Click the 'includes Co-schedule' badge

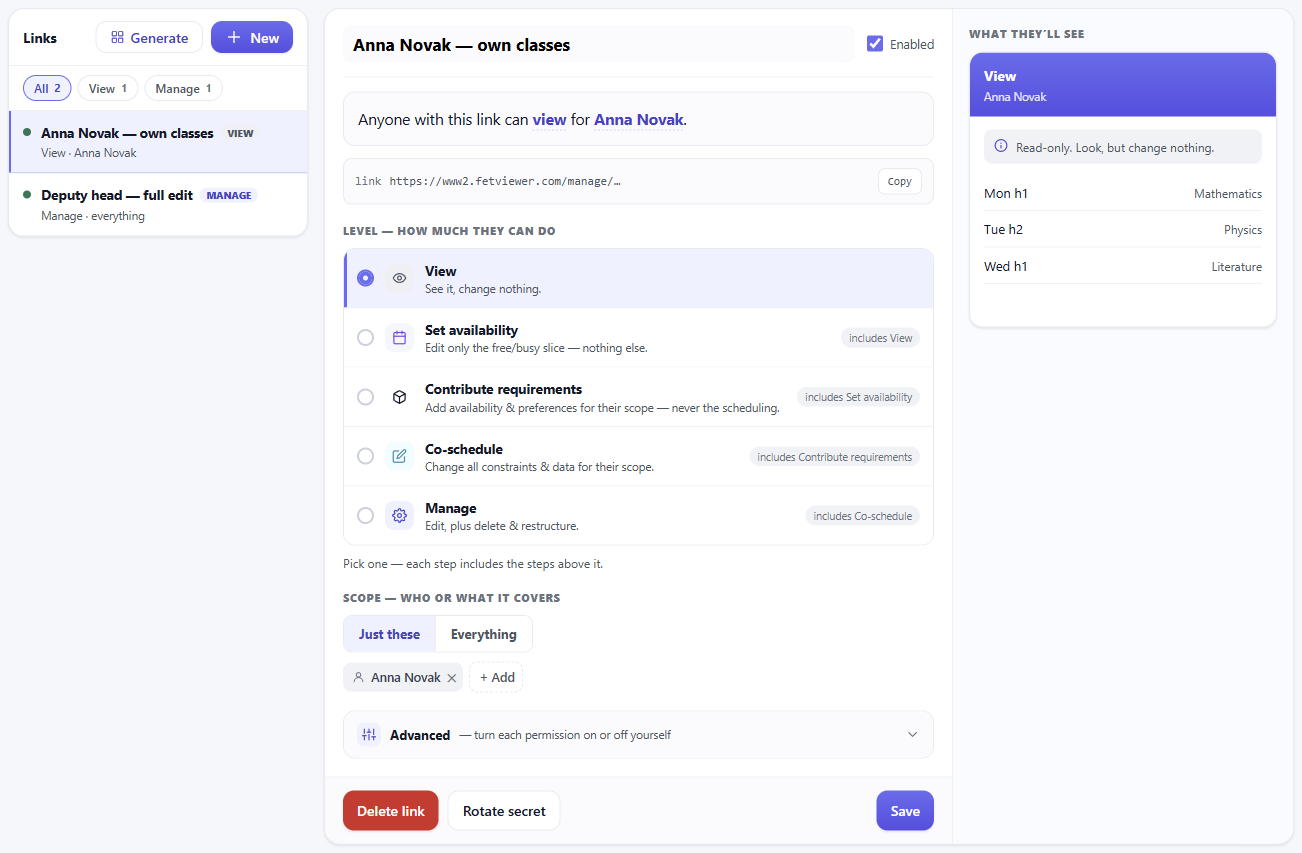[863, 516]
